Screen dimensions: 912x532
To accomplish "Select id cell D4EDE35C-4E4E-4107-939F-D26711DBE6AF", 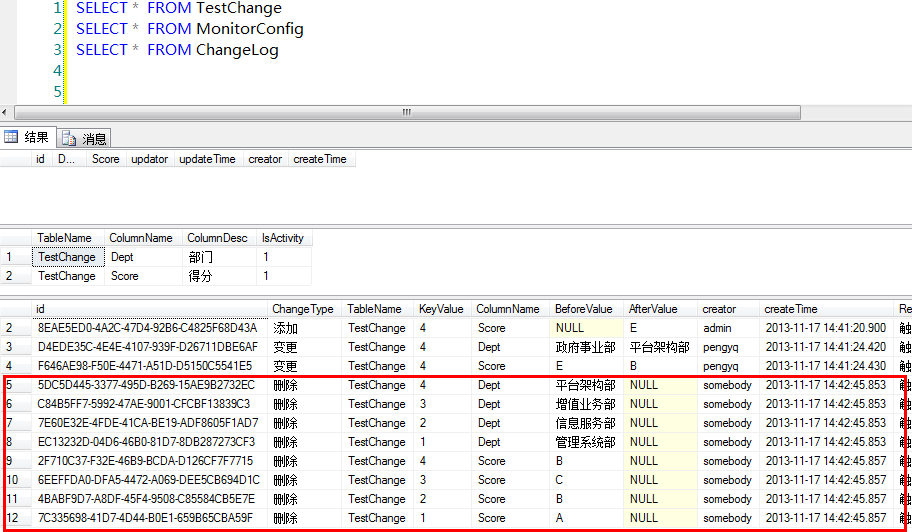I will coord(150,347).
